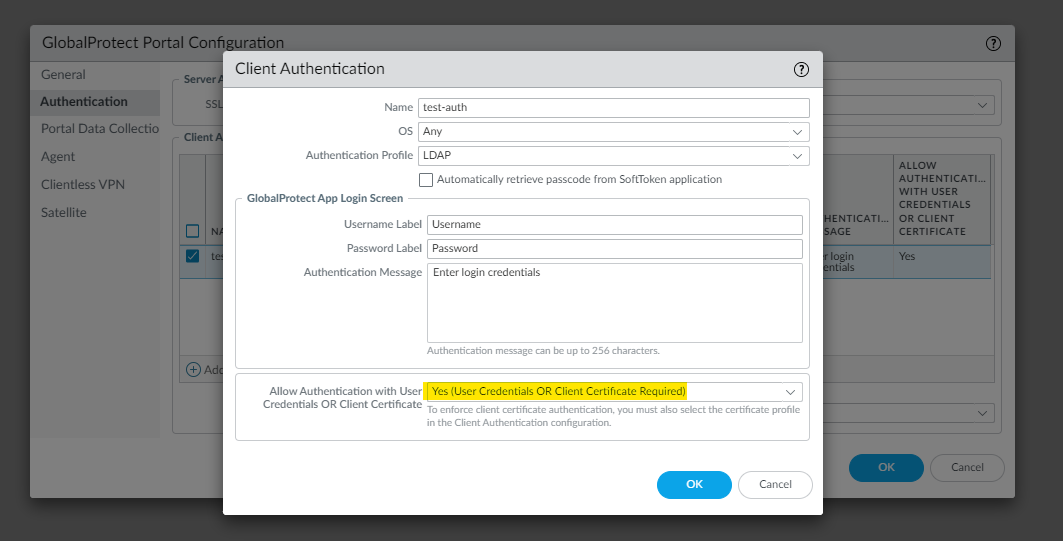
Task: Click the Add plus icon
Action: pyautogui.click(x=194, y=368)
